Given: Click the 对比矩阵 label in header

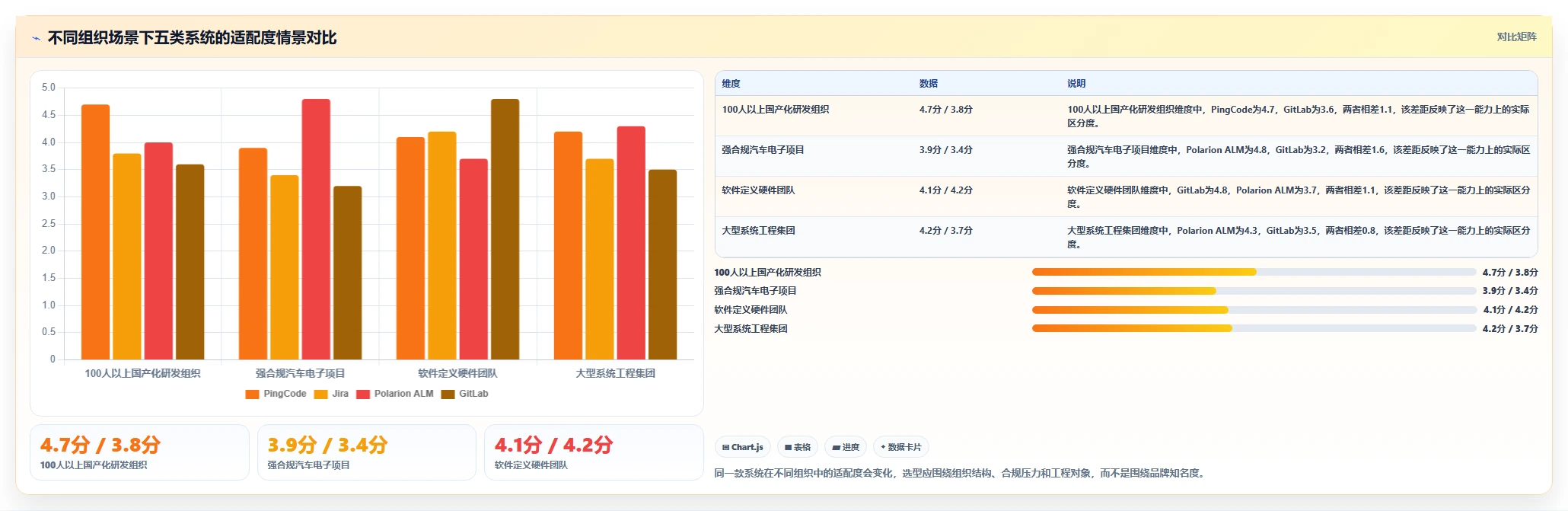Looking at the screenshot, I should [1516, 37].
